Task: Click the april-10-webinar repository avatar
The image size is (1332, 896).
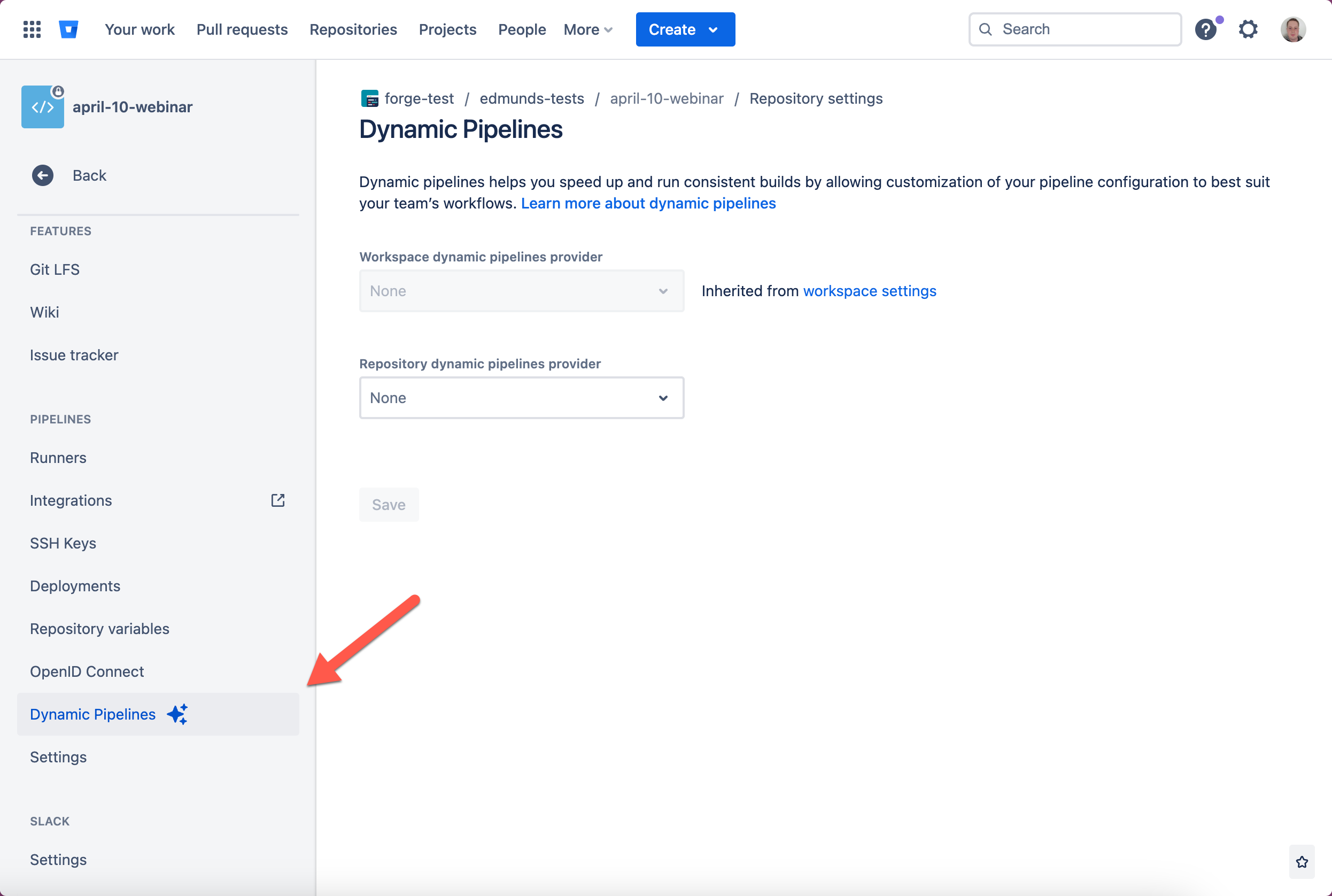Action: coord(42,106)
